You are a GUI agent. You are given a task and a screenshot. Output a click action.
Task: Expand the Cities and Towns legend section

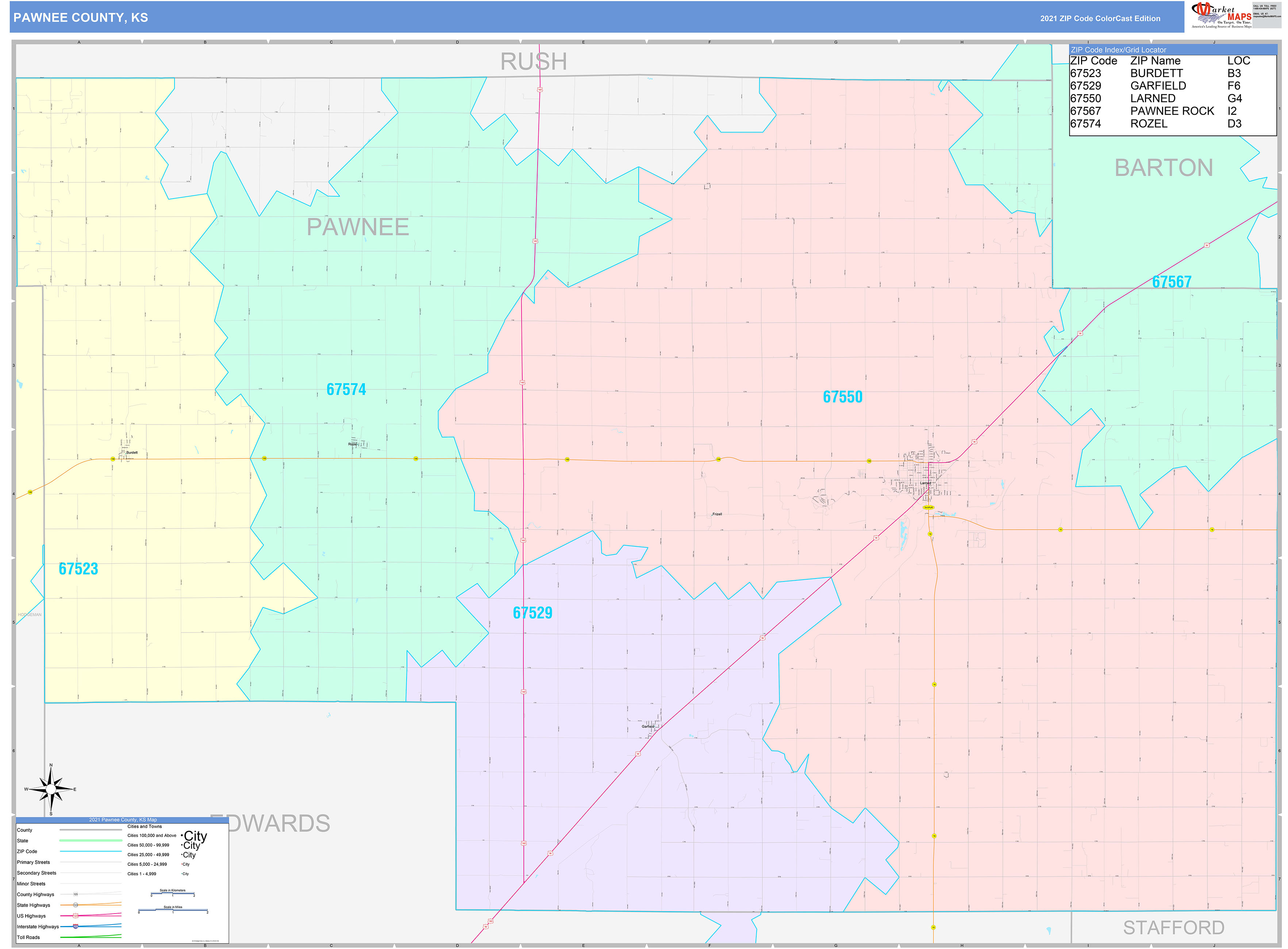point(145,826)
